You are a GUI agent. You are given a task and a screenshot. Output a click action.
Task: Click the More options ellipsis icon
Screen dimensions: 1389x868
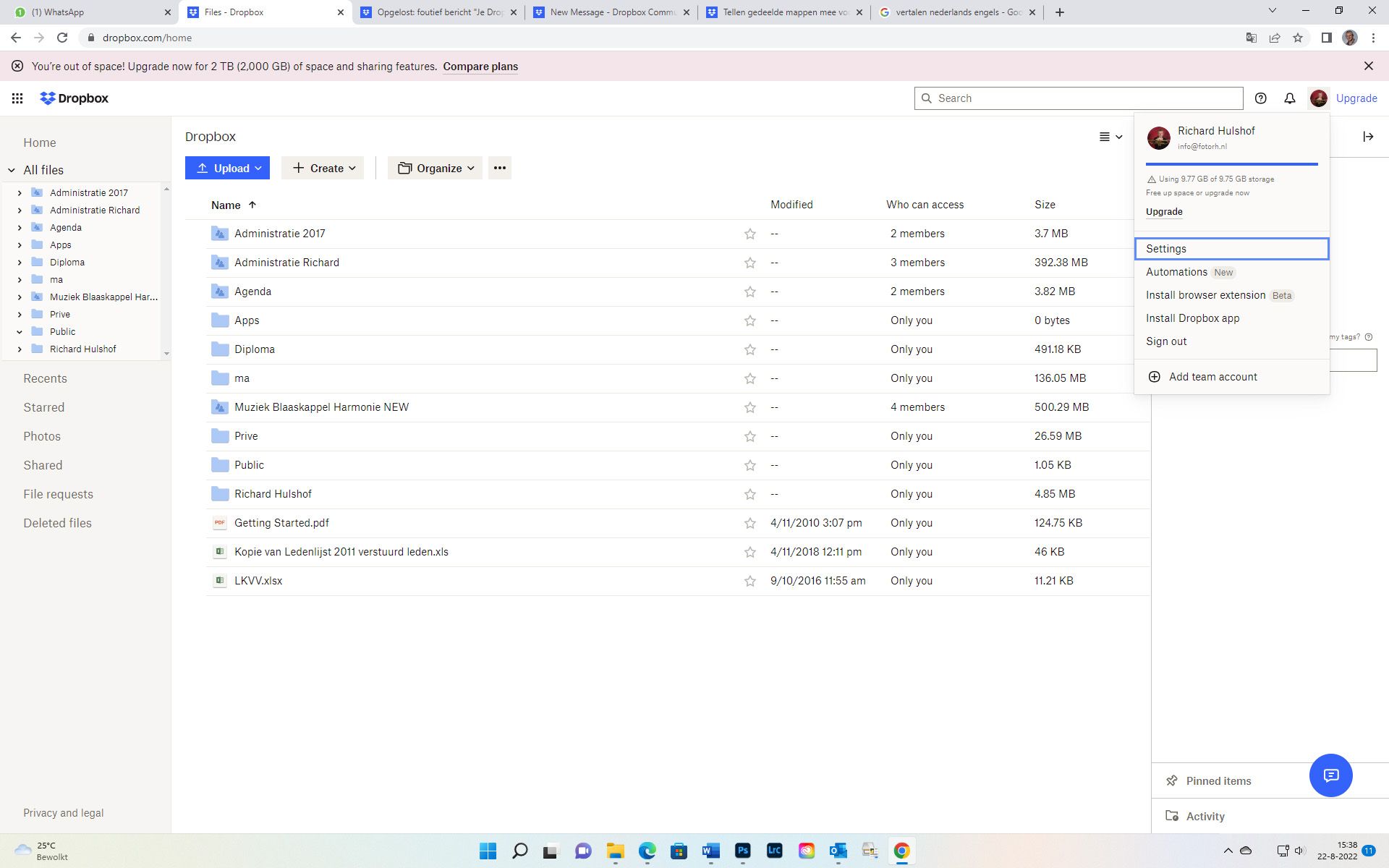point(499,168)
